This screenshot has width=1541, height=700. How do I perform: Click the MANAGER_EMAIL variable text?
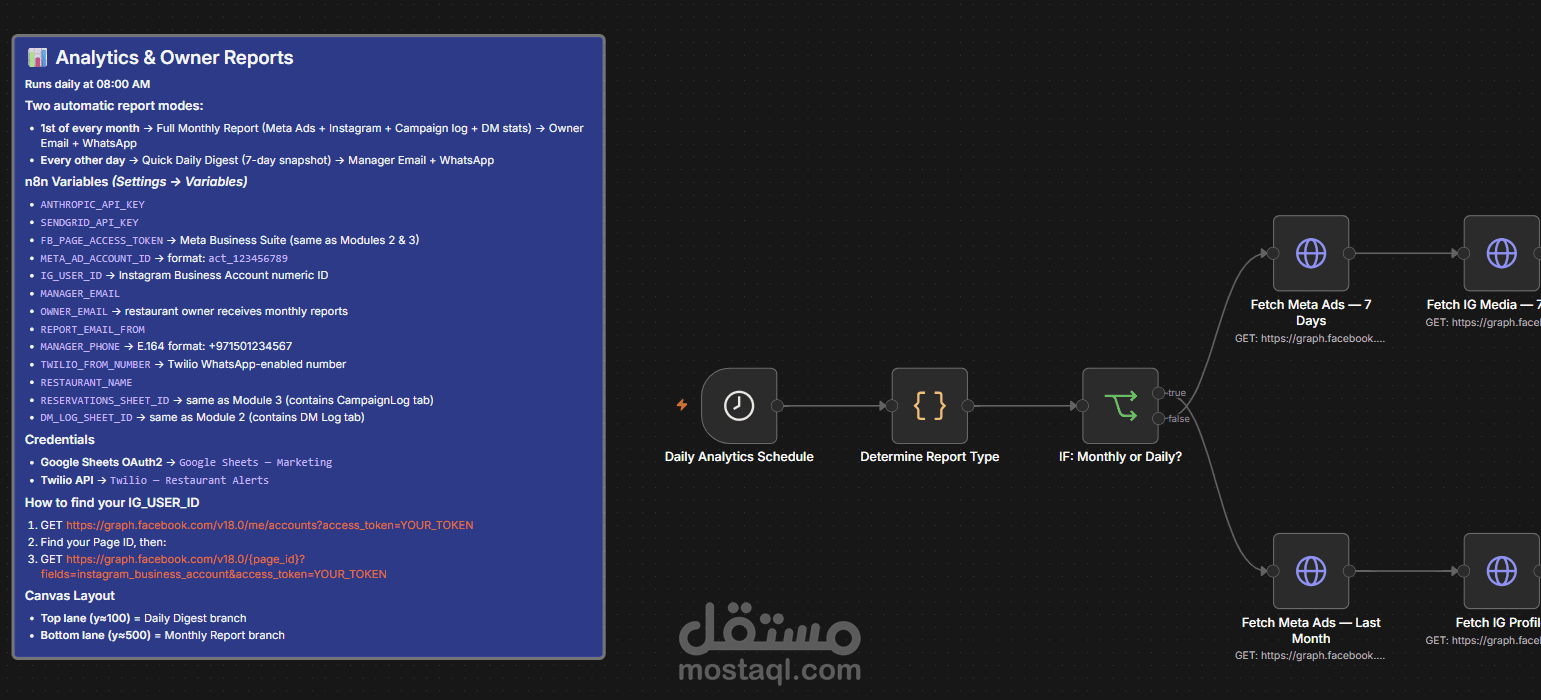(80, 294)
